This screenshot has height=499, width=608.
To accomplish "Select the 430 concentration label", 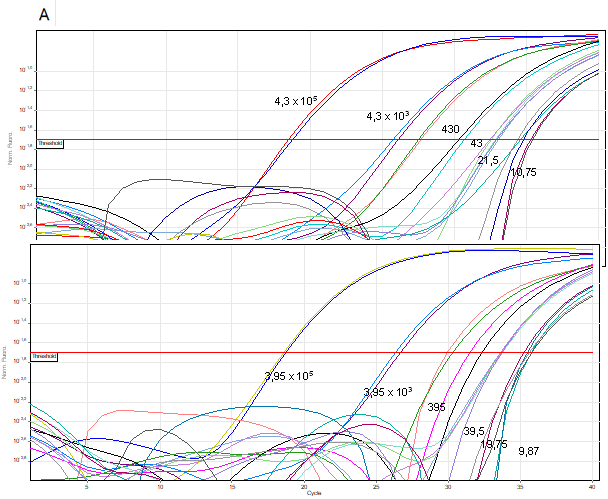I will [x=450, y=130].
